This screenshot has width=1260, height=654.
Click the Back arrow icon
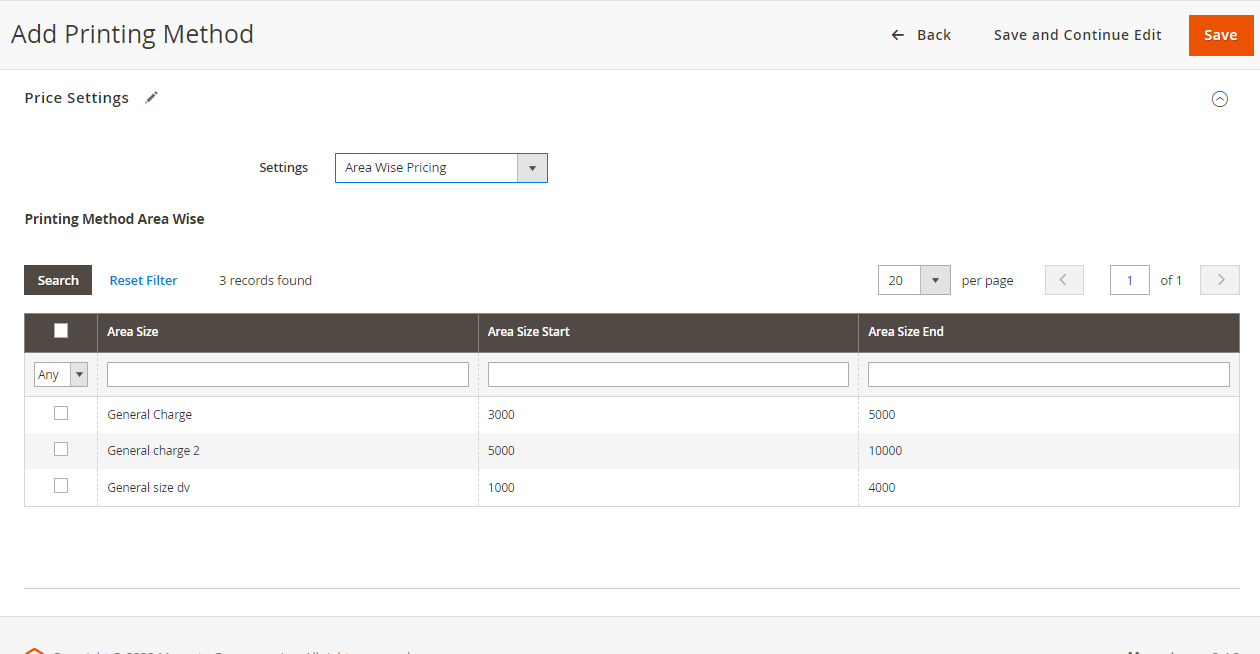point(898,35)
